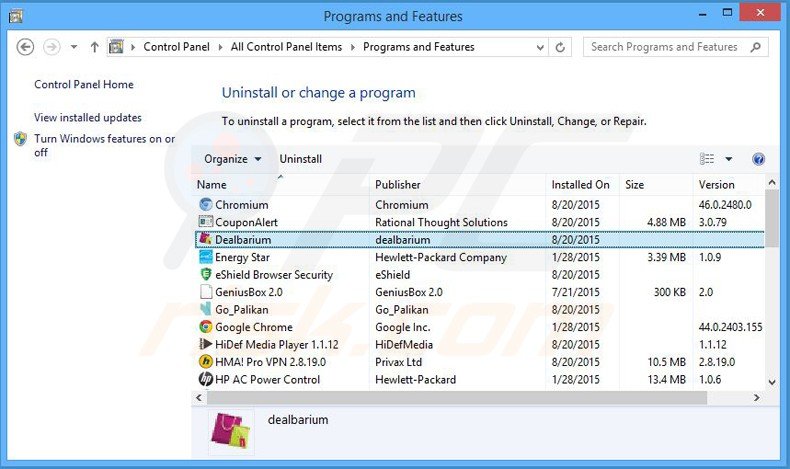
Task: Open the Organize dropdown menu
Action: [232, 159]
